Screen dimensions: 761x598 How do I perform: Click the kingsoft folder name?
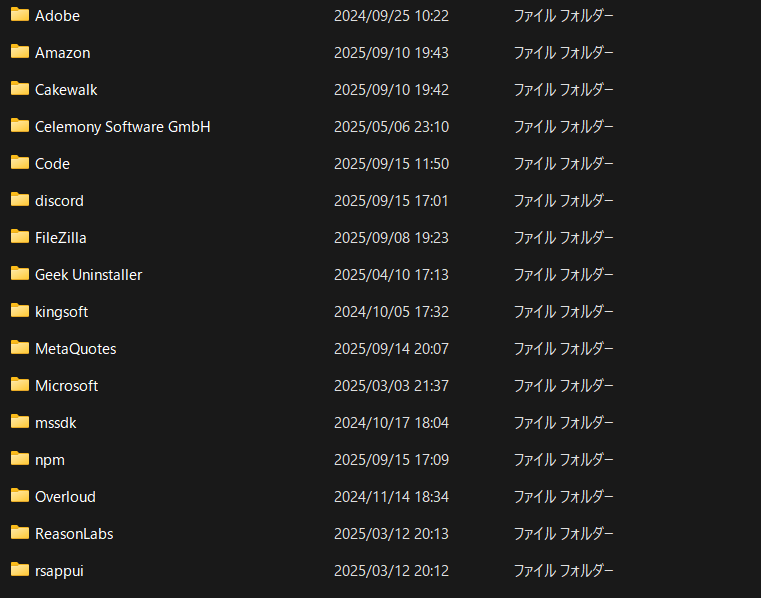point(61,312)
